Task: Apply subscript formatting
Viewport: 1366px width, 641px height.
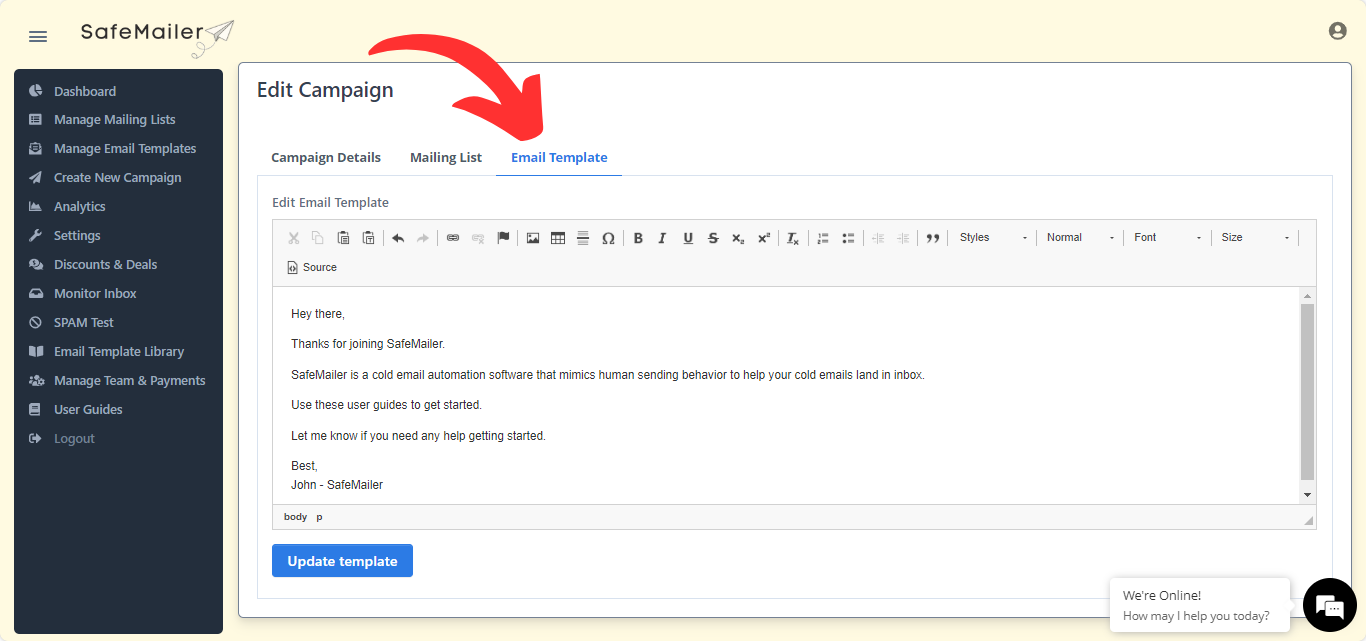Action: coord(738,238)
